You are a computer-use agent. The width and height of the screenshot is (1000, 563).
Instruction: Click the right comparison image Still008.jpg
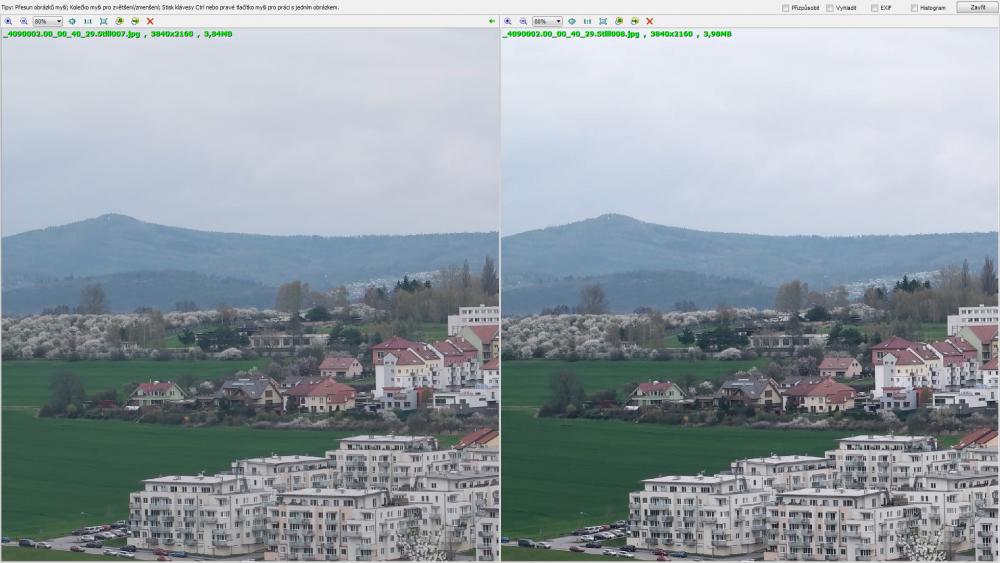coord(749,300)
